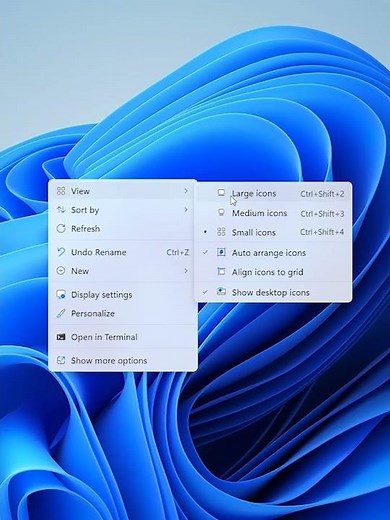Choose Medium icons view
The width and height of the screenshot is (390, 520).
click(x=273, y=213)
